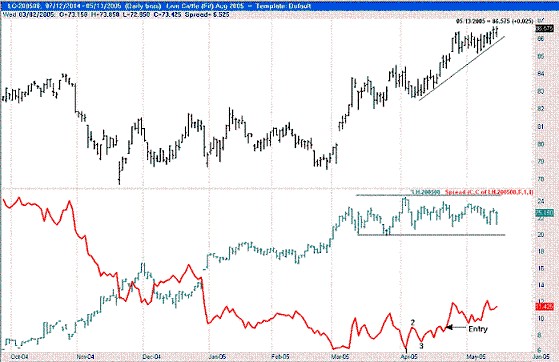The image size is (559, 362).
Task: Click the Dec-04 date axis label
Action: 152,357
